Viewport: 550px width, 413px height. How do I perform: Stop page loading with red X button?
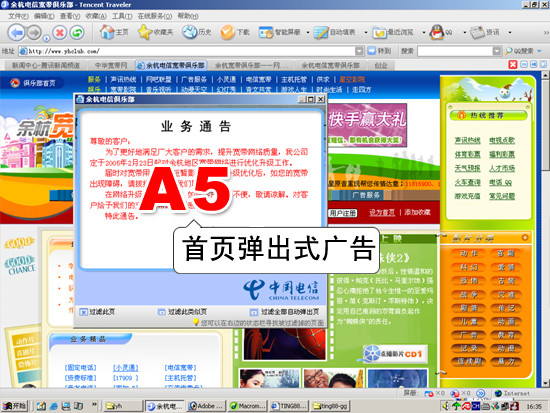pyautogui.click(x=60, y=33)
